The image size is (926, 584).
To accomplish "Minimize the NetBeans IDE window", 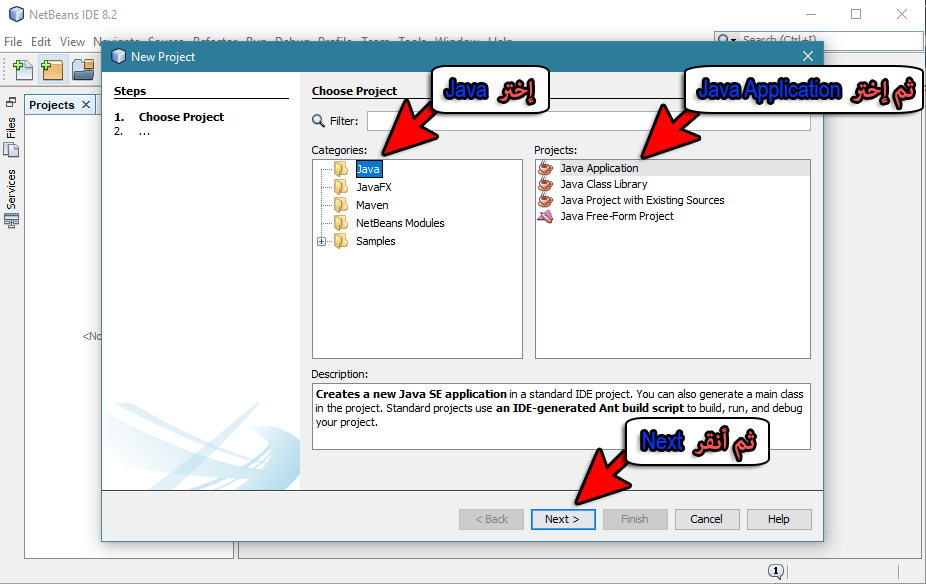I will [x=811, y=14].
